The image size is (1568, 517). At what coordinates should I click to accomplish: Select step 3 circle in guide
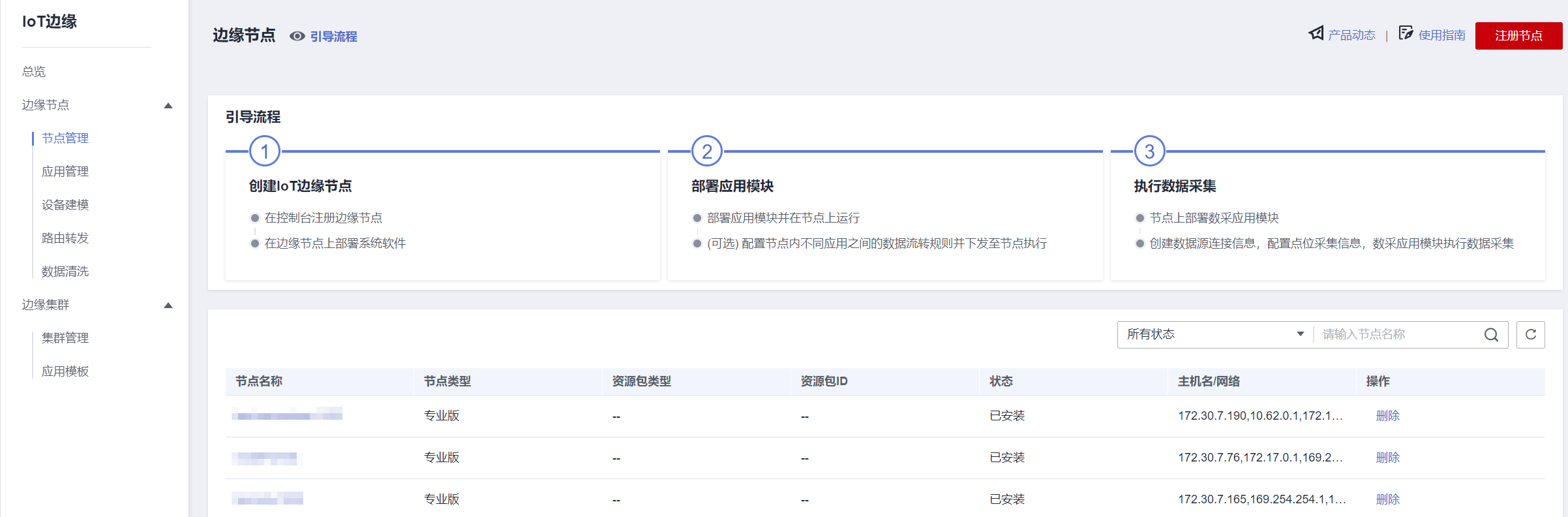coord(1150,151)
